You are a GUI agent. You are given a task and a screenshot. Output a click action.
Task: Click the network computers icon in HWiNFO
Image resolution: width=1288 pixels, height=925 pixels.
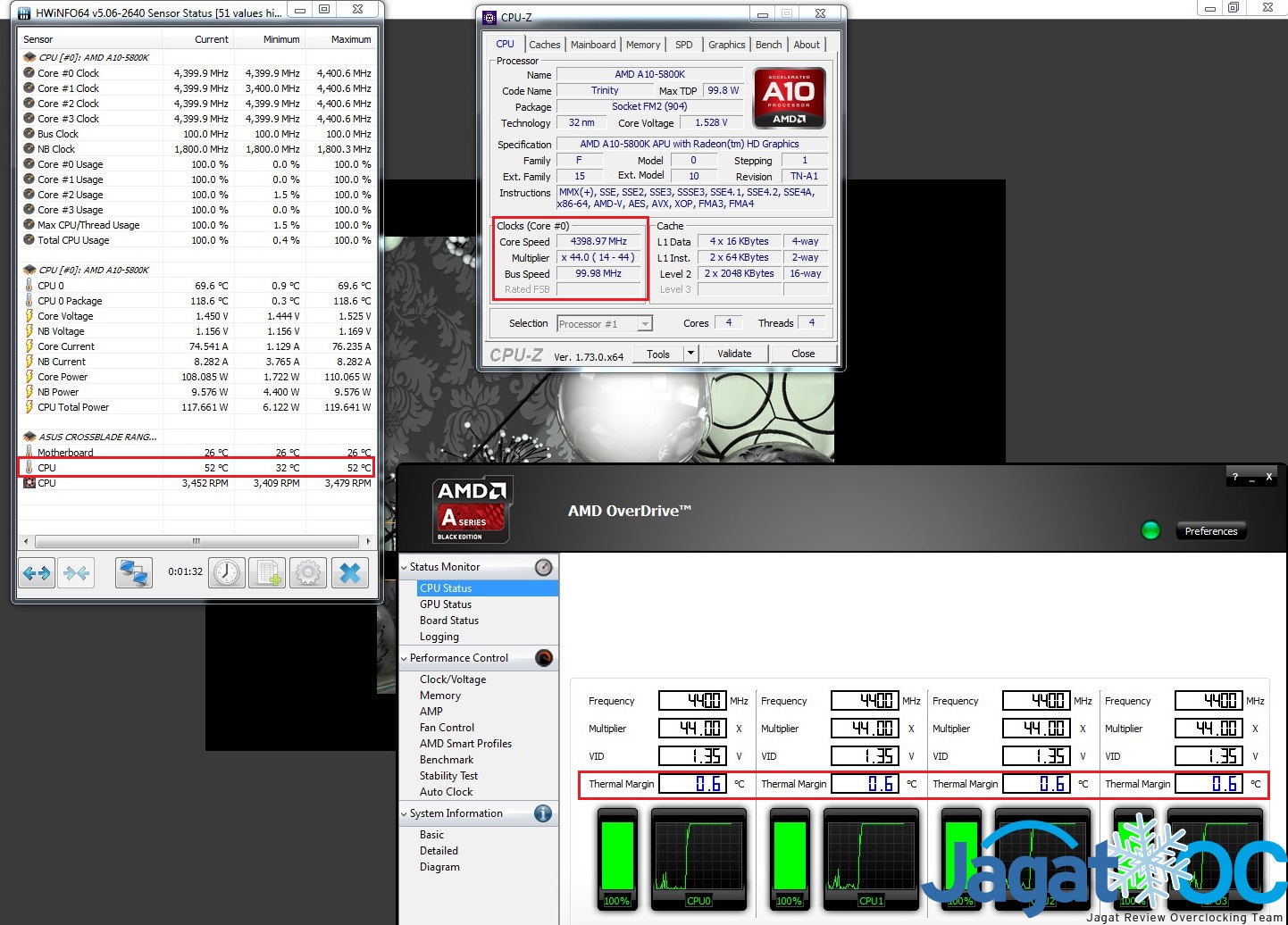point(134,573)
